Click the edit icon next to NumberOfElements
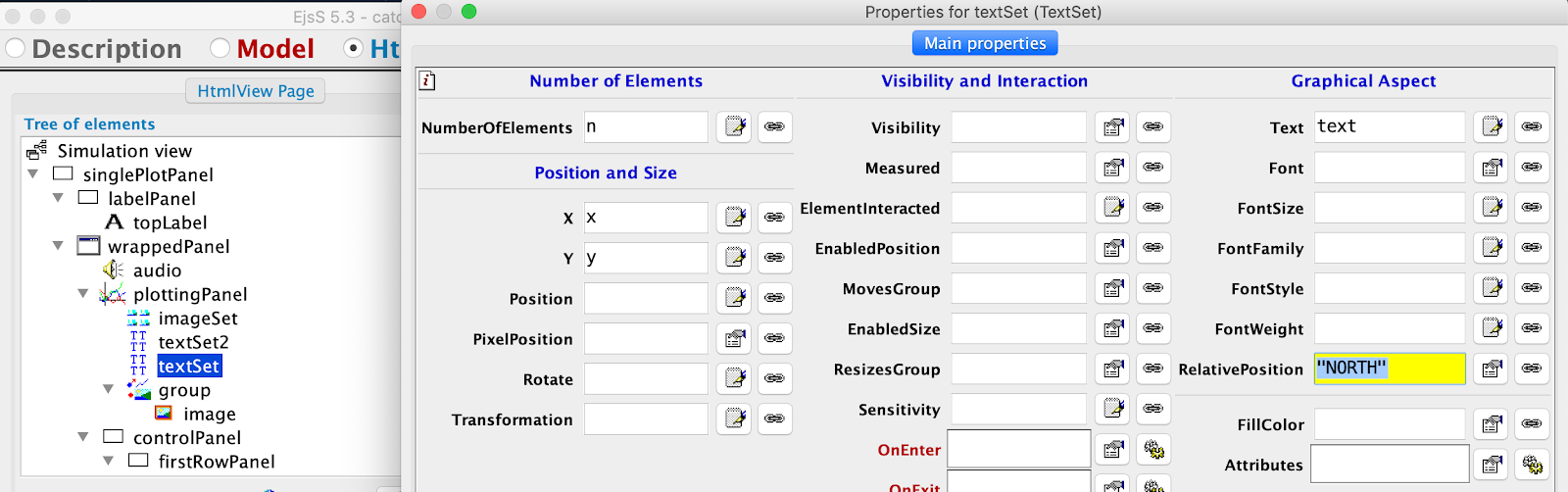 [x=734, y=127]
